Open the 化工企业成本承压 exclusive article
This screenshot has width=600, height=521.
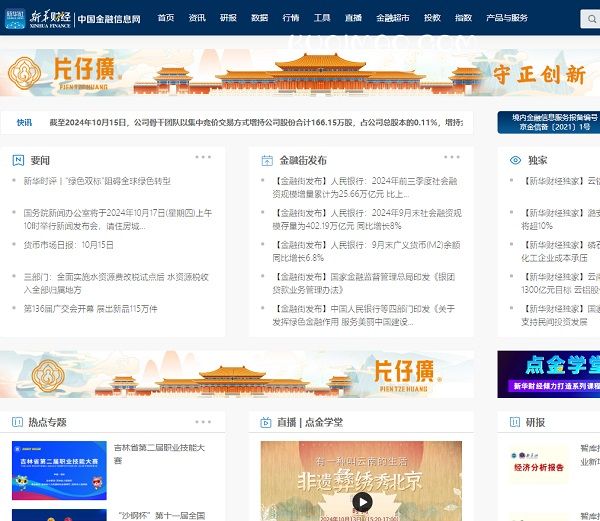(x=560, y=251)
